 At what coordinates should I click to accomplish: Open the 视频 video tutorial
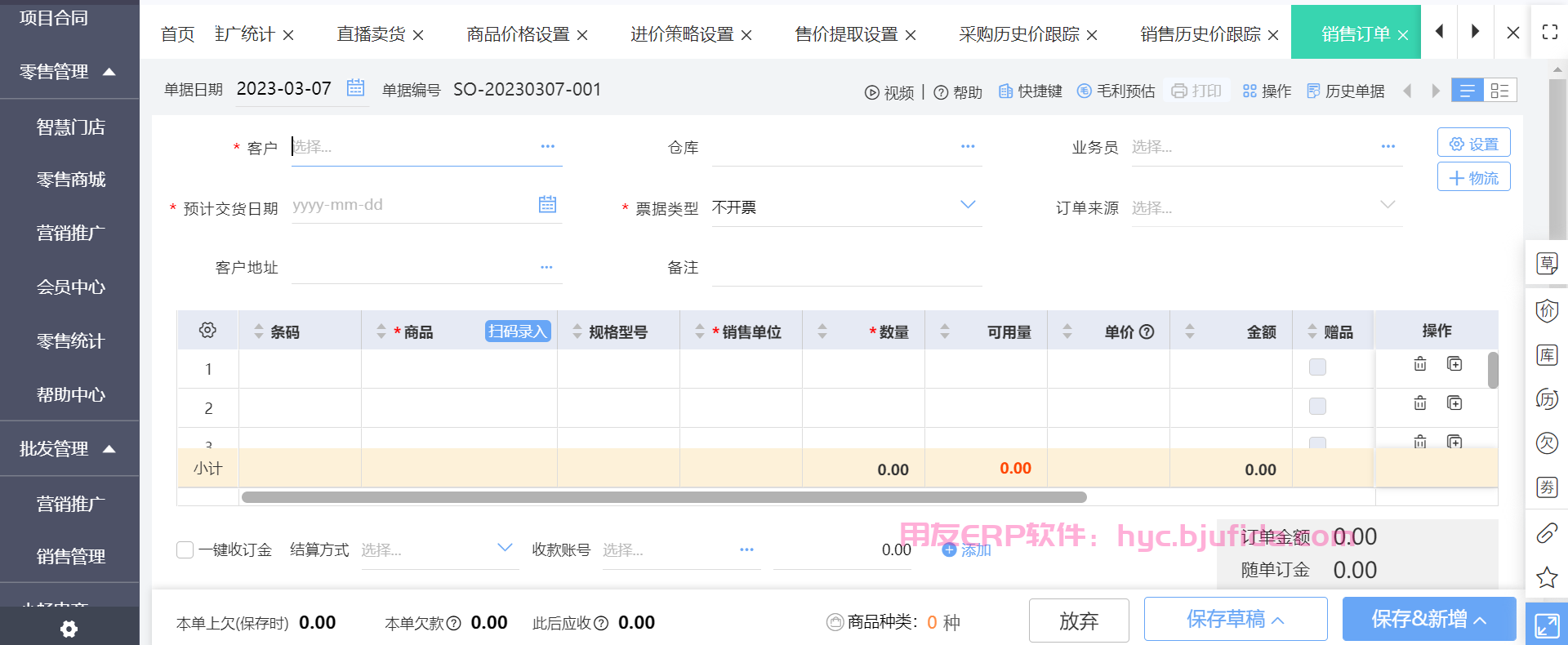coord(889,92)
